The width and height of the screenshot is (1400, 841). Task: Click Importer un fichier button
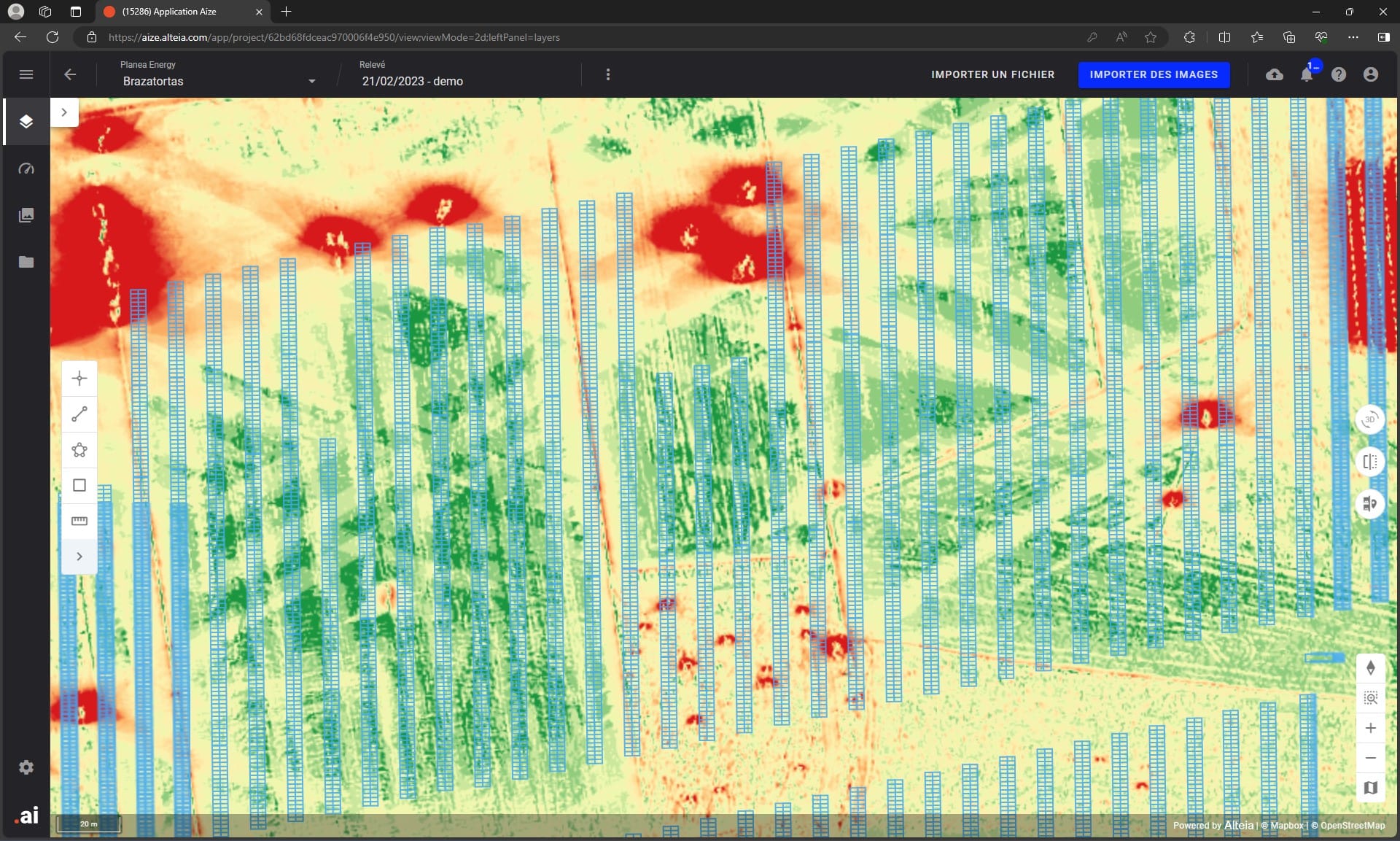(992, 74)
